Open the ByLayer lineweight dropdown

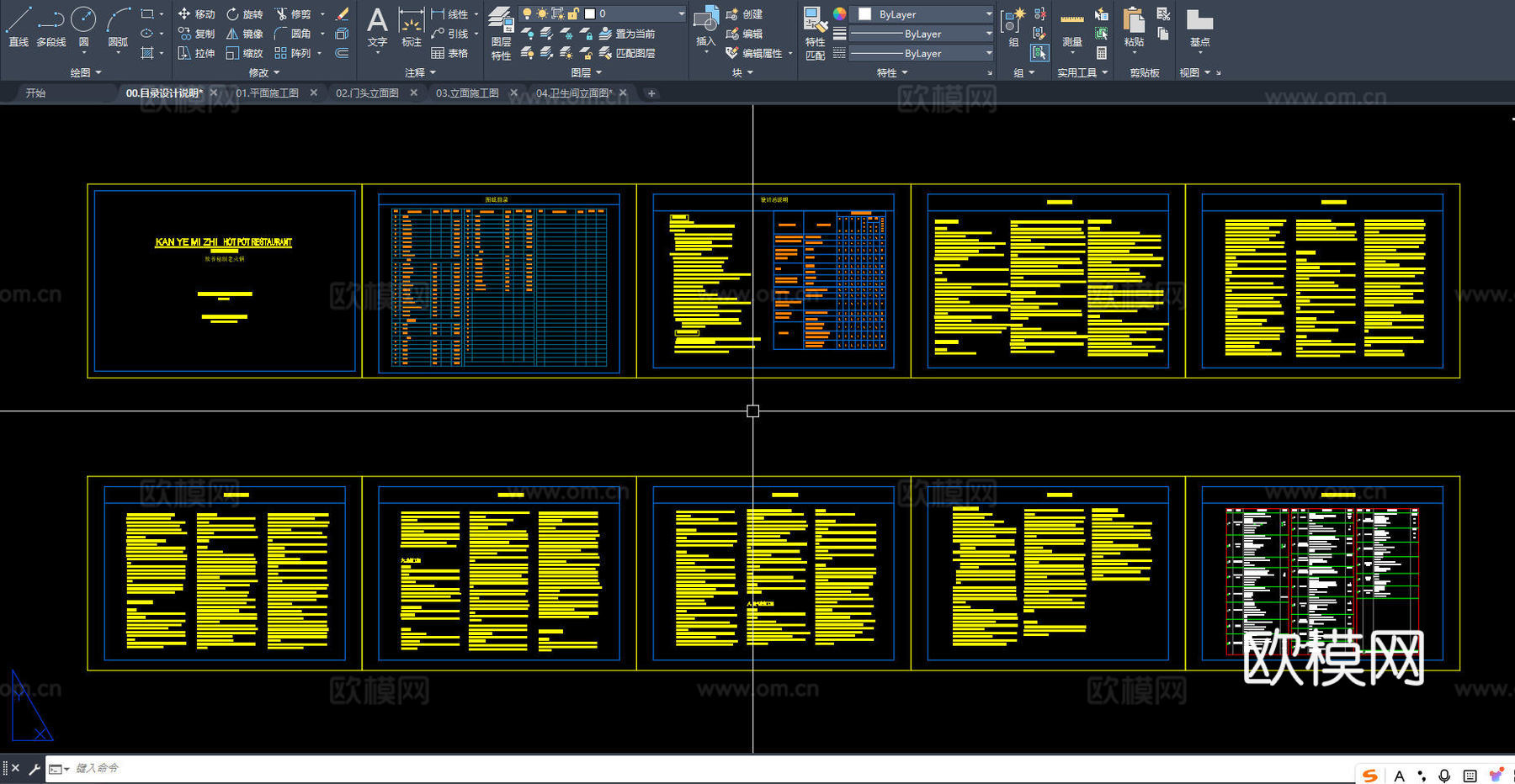pos(922,34)
